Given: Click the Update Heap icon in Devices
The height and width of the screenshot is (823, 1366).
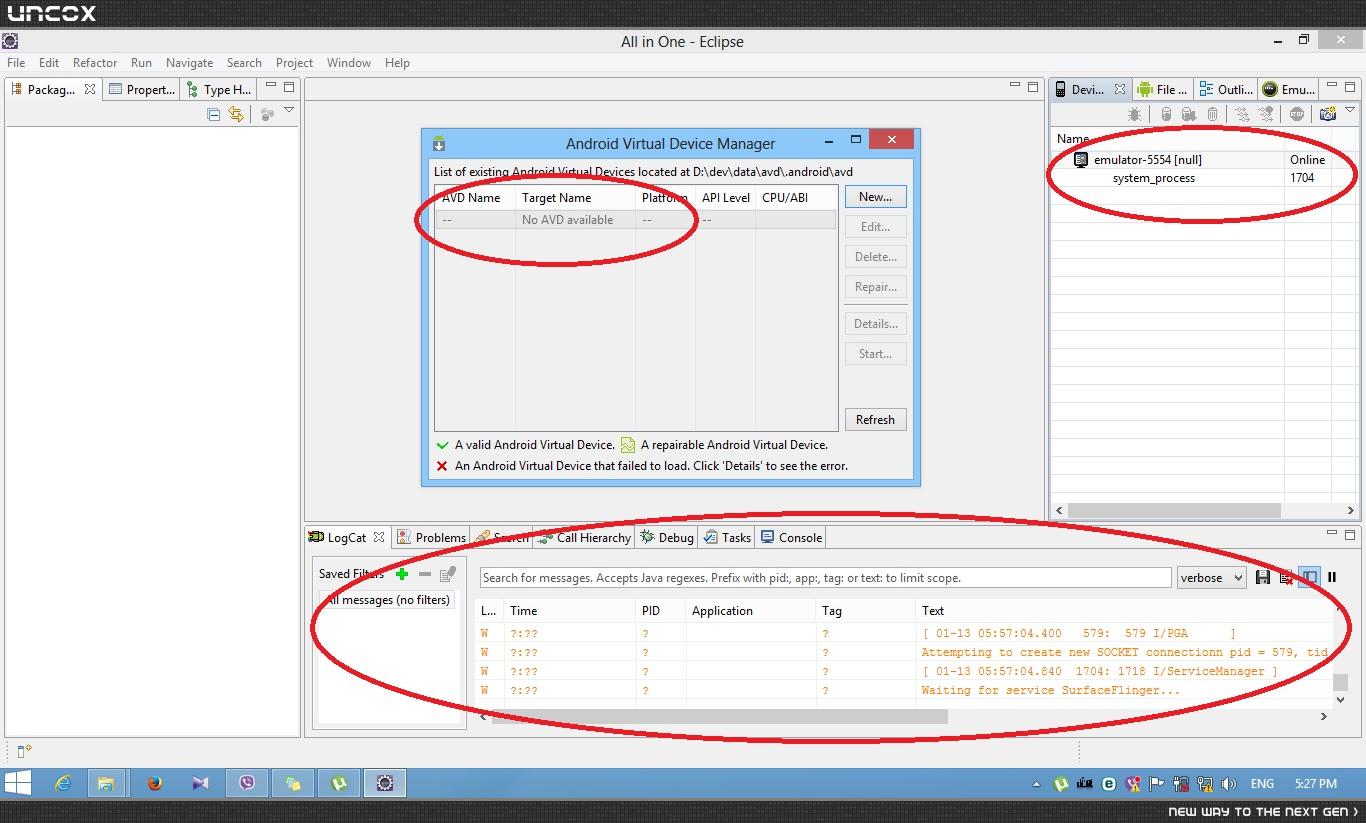Looking at the screenshot, I should pos(1166,115).
